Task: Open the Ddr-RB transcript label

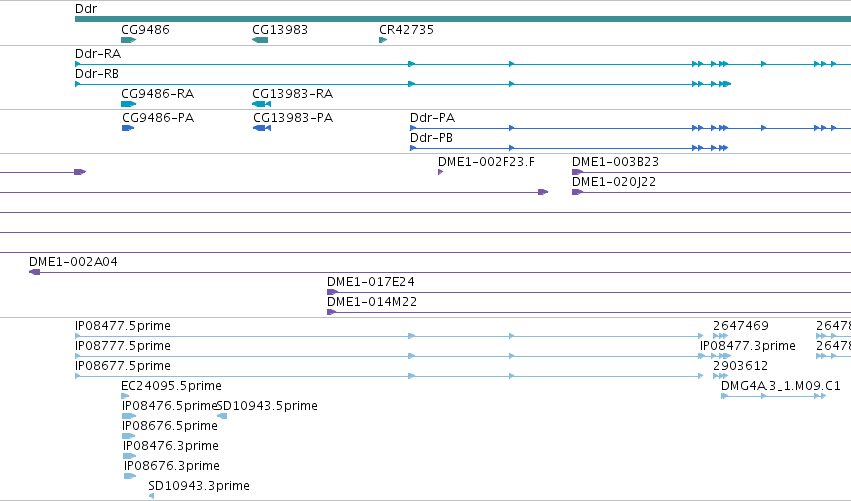Action: pyautogui.click(x=97, y=74)
